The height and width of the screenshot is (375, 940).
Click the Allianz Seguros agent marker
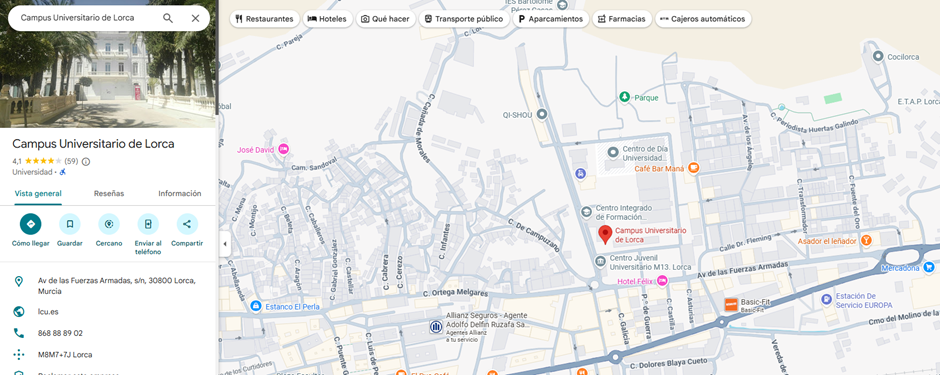[436, 326]
